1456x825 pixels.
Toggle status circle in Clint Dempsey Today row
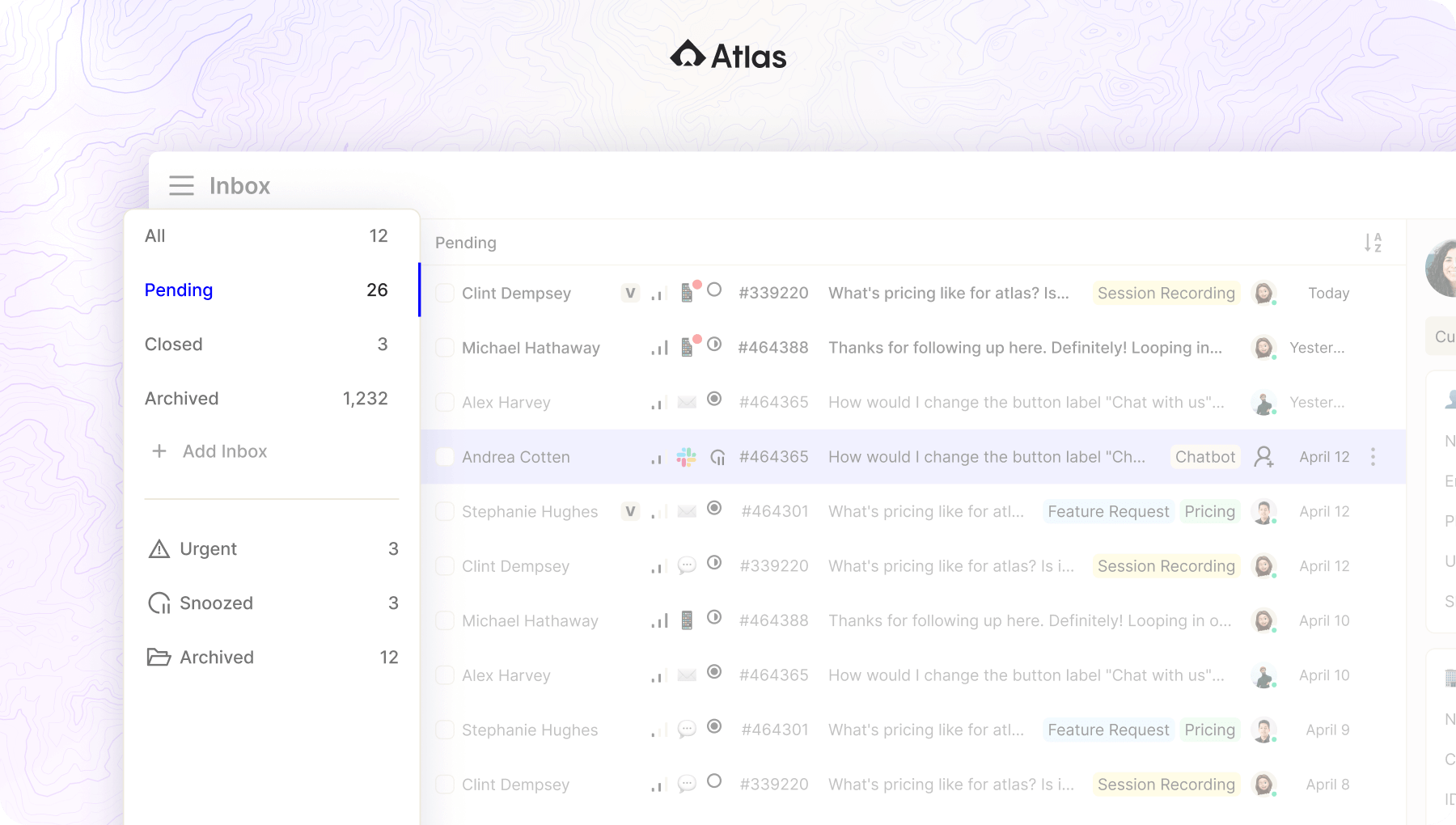714,290
